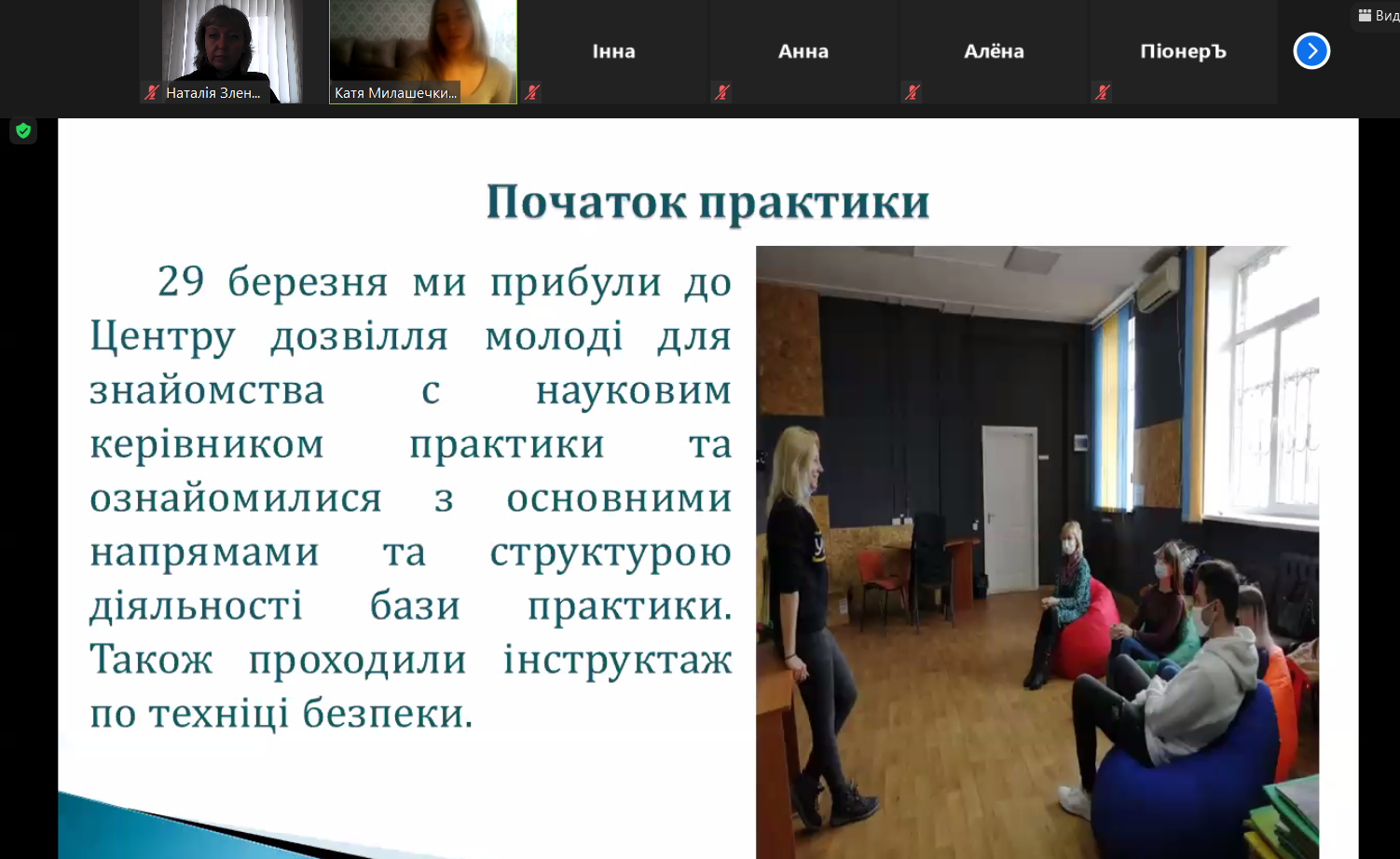The width and height of the screenshot is (1400, 859).
Task: Click the white door in the slide photo
Action: click(x=1010, y=508)
